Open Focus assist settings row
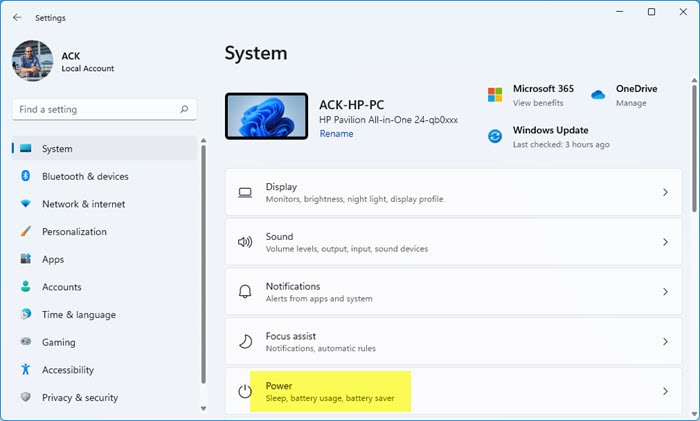Image resolution: width=700 pixels, height=421 pixels. (454, 342)
